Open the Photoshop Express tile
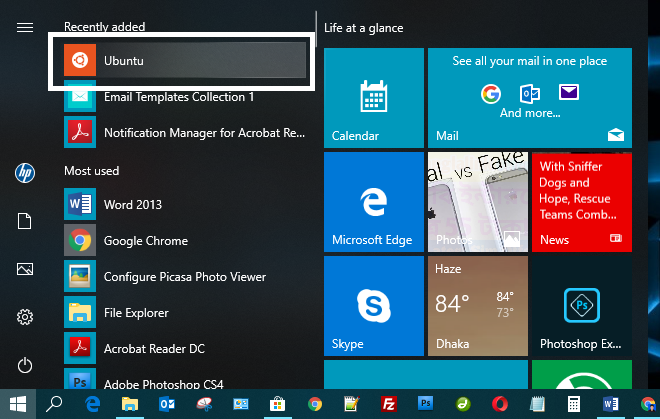This screenshot has width=660, height=419. tap(582, 306)
